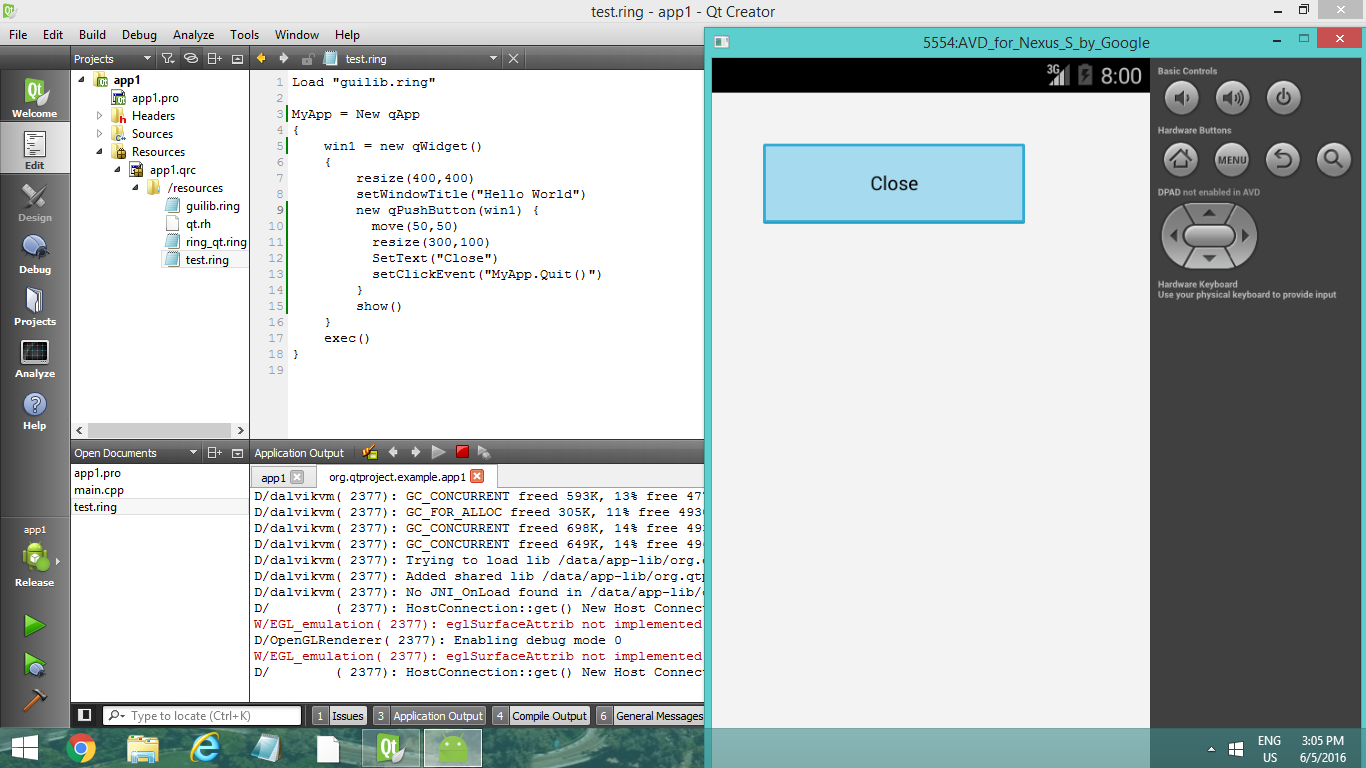1366x768 pixels.
Task: Toggle synchronize with editor link icon
Action: [x=191, y=59]
